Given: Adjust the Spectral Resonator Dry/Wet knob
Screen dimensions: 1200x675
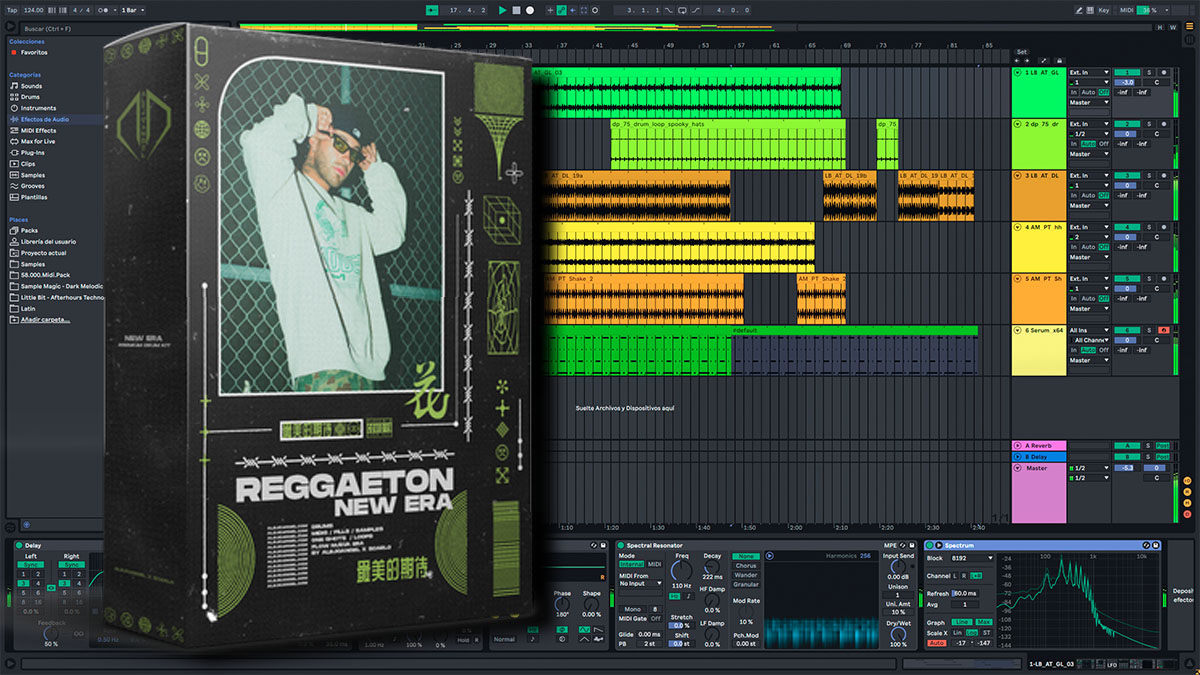Looking at the screenshot, I should click(x=898, y=632).
